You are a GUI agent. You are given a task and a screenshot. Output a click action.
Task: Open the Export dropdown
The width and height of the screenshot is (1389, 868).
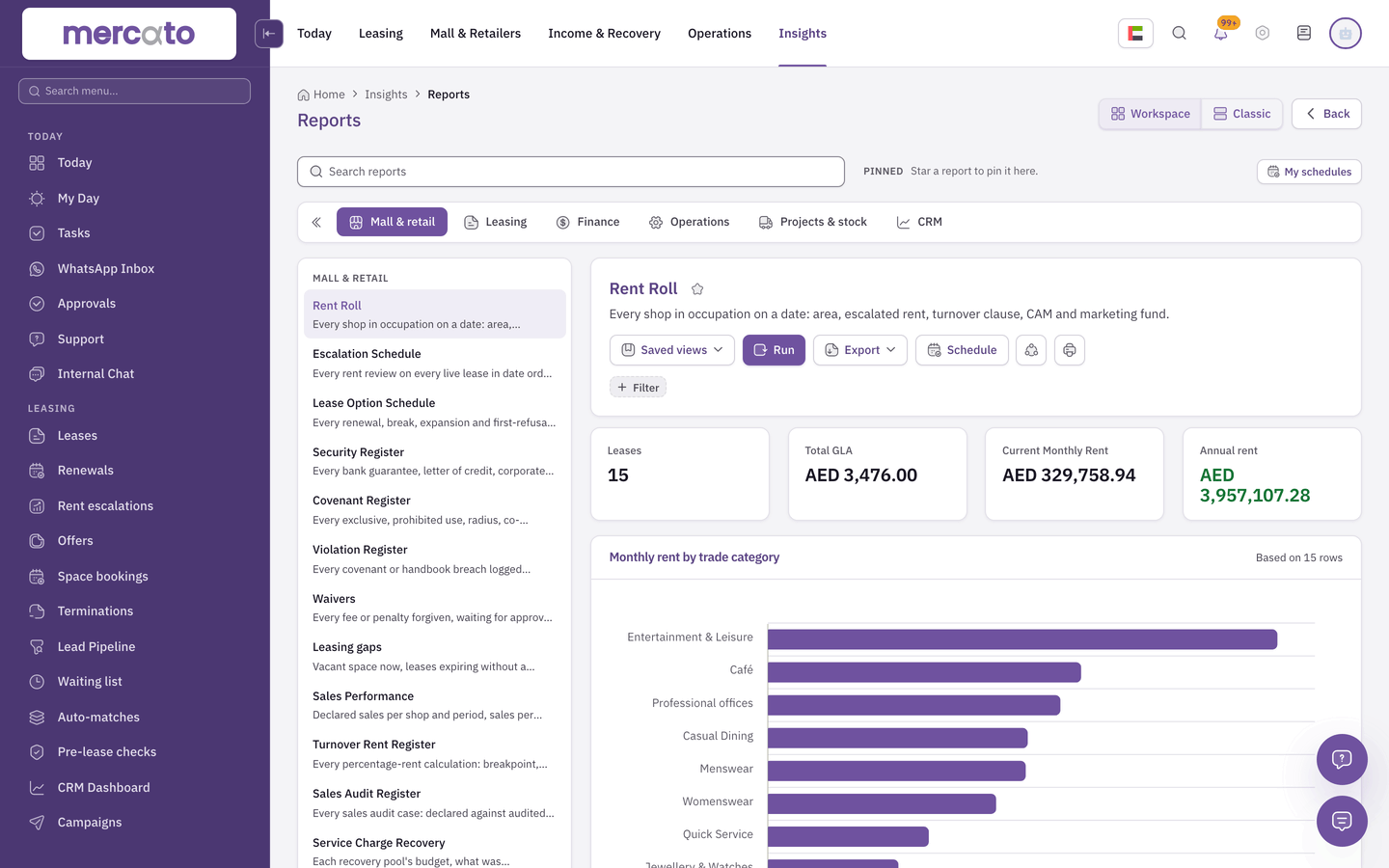(860, 350)
